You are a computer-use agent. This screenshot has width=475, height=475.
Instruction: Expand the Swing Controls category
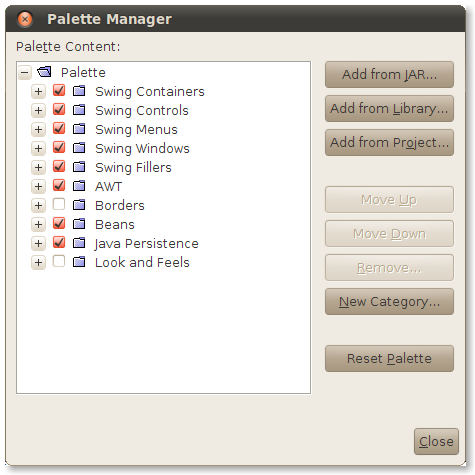(x=38, y=110)
